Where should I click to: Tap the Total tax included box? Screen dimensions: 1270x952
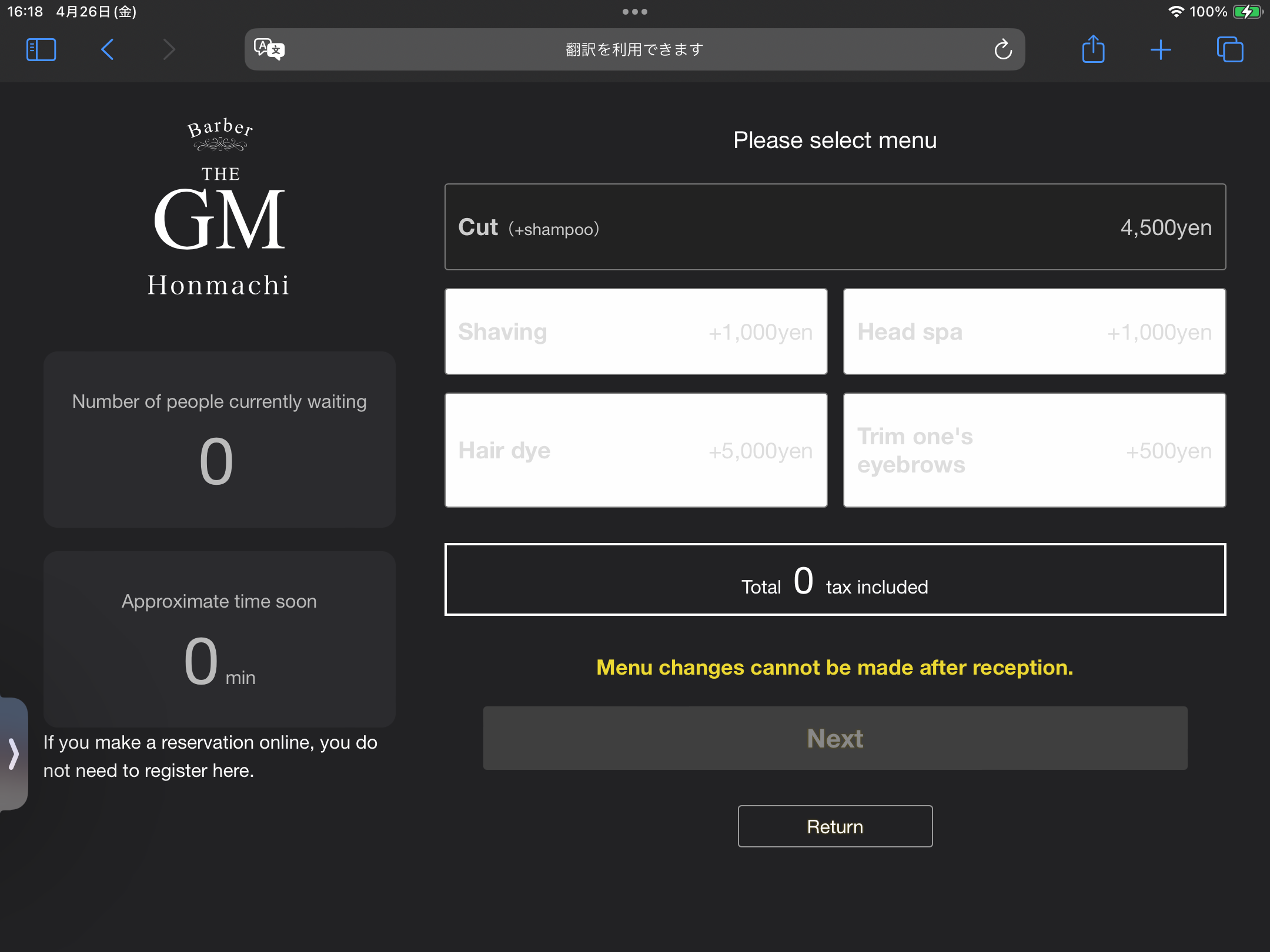click(x=835, y=579)
